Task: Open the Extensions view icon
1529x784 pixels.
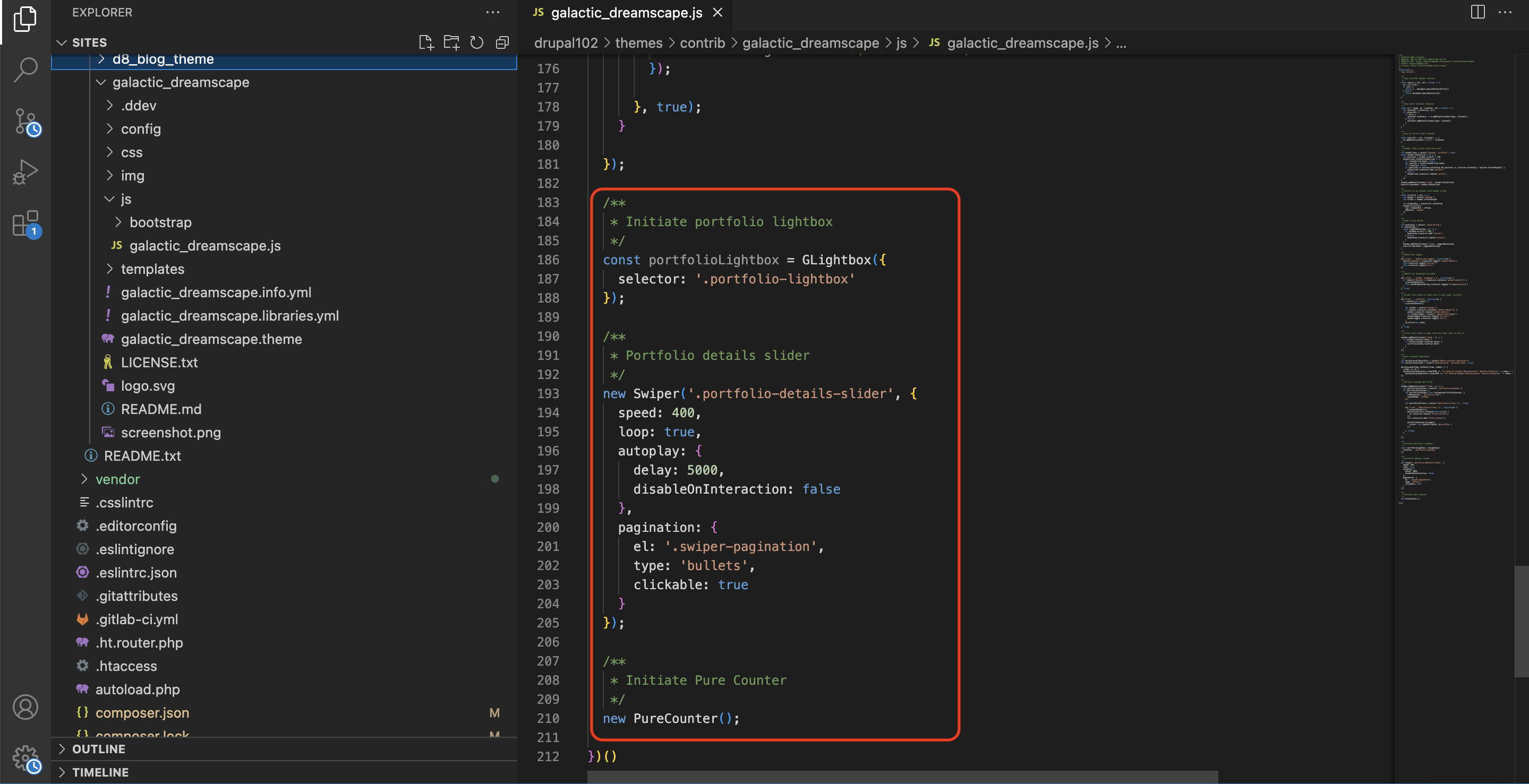Action: tap(25, 223)
